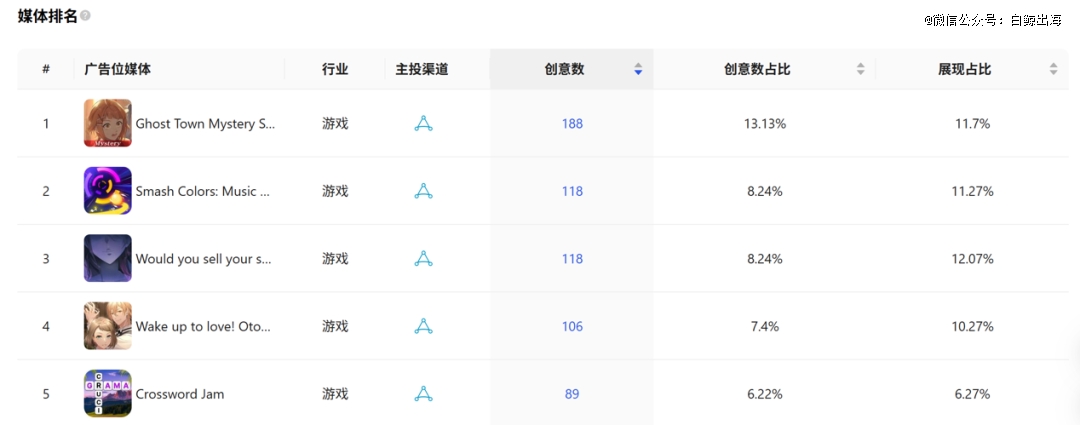The image size is (1080, 425).
Task: Open the Smash Colors app icon
Action: tap(107, 191)
